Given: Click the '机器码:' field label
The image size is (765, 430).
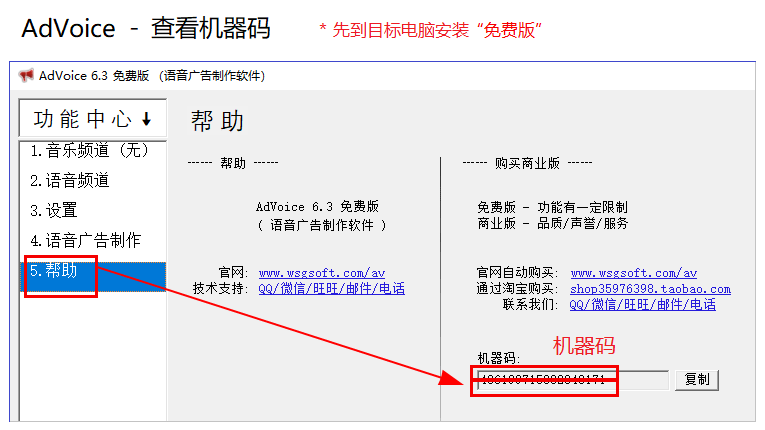Looking at the screenshot, I should [499, 358].
